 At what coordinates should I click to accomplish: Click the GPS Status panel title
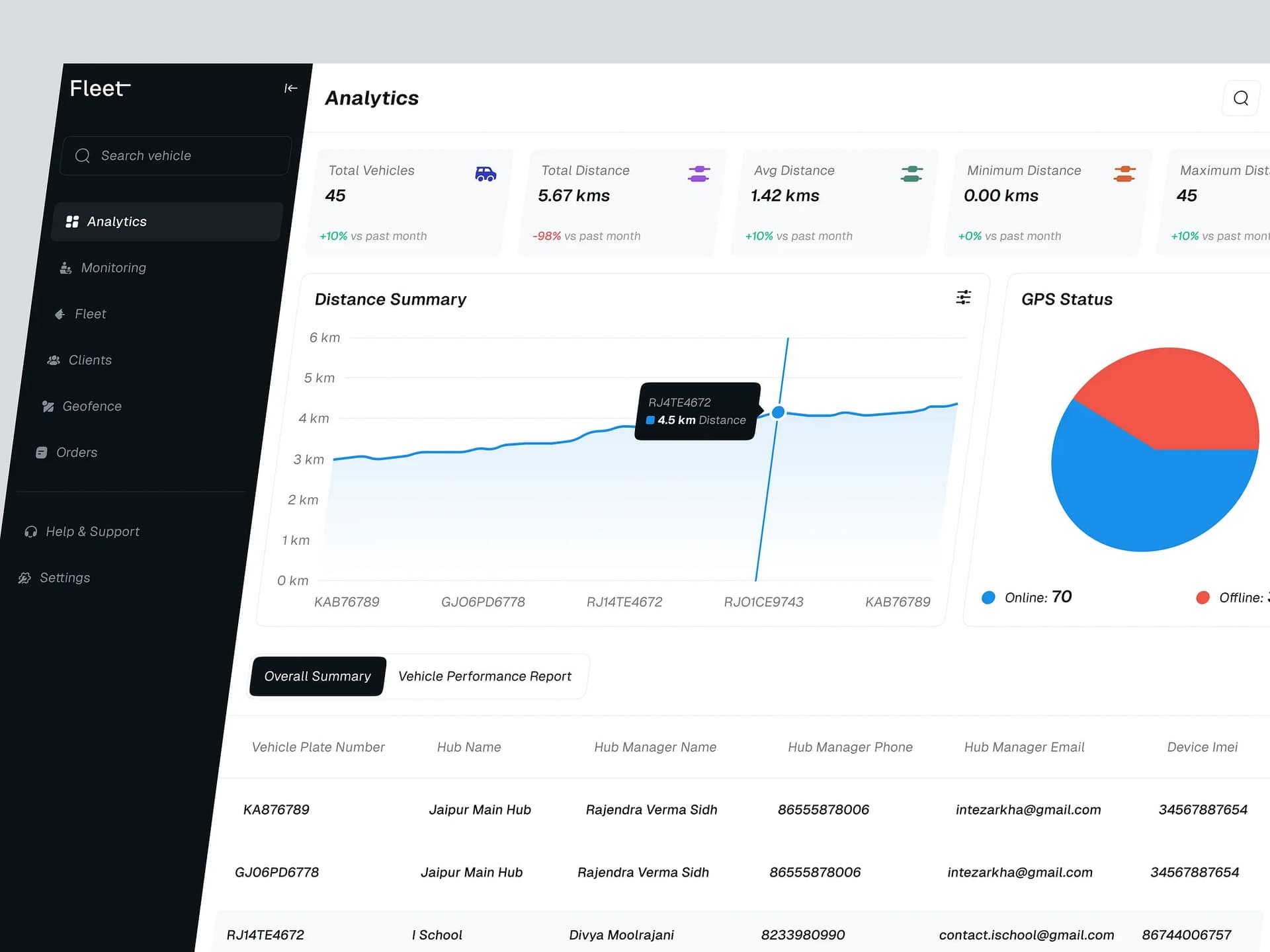(1066, 299)
